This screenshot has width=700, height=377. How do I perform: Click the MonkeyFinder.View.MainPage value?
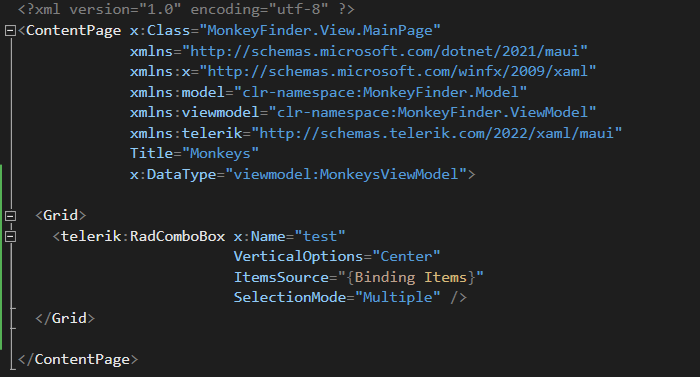click(x=320, y=31)
